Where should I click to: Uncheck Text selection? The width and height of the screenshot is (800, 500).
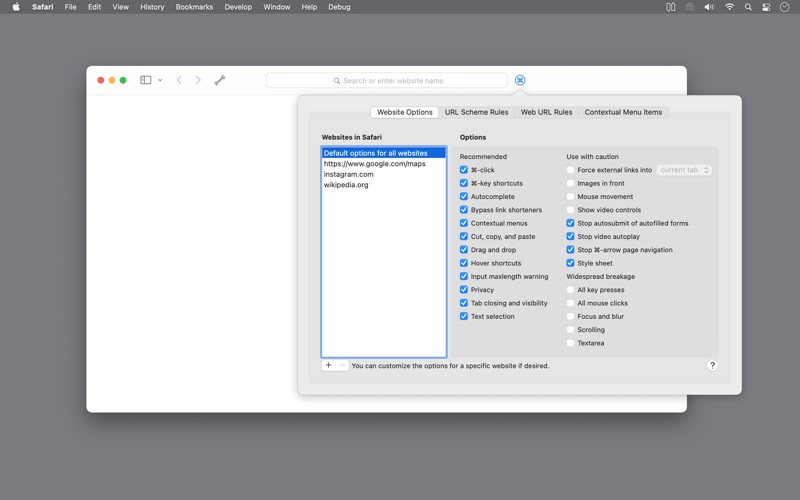464,316
